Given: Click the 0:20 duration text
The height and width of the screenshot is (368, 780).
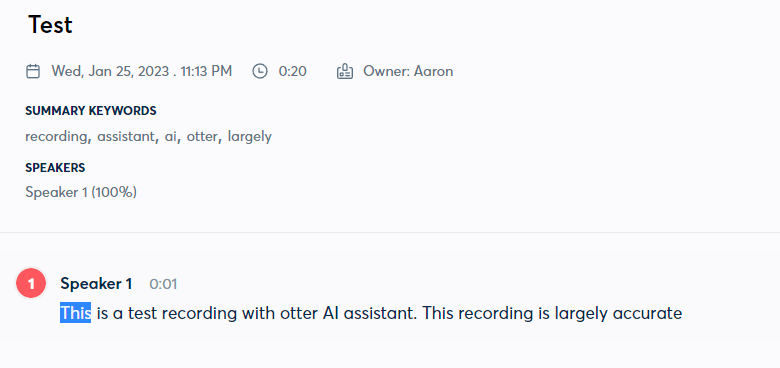Looking at the screenshot, I should [292, 72].
